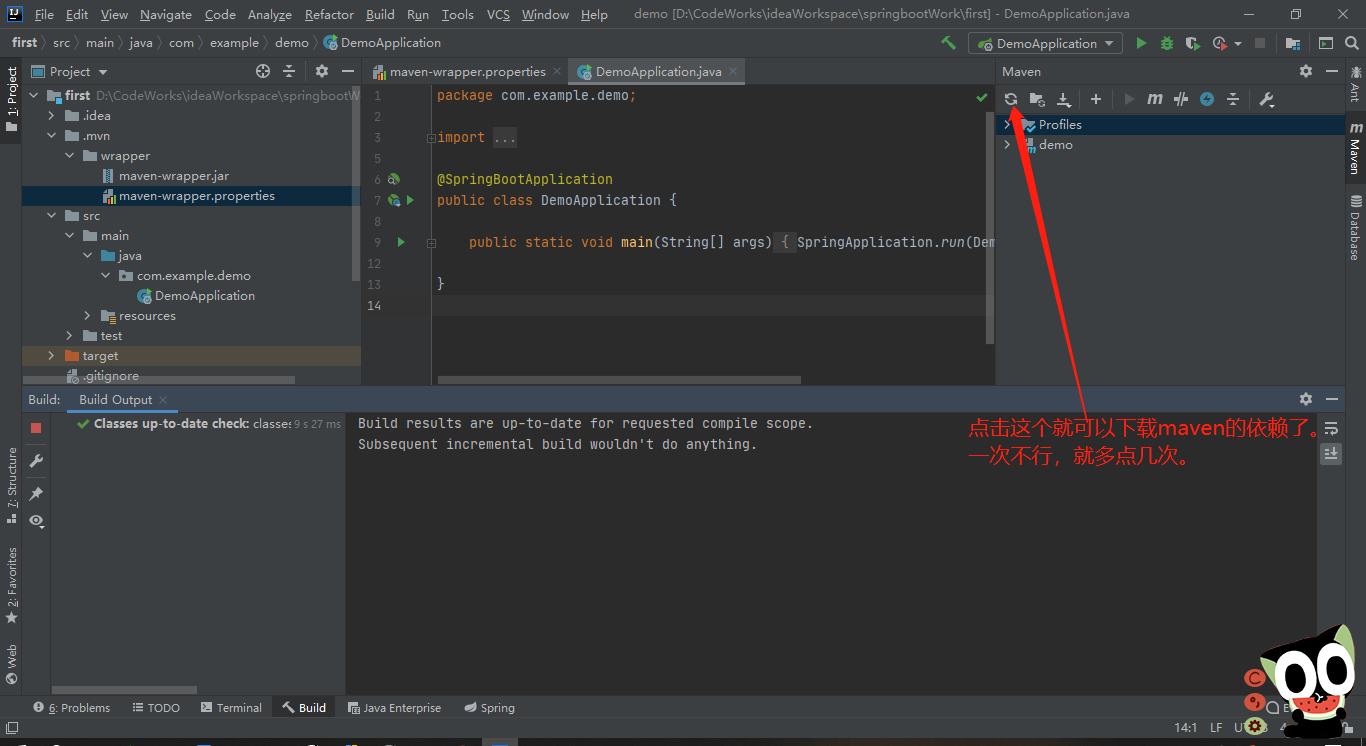Debug DemoApplication with bug icon
The height and width of the screenshot is (746, 1366).
click(1167, 43)
